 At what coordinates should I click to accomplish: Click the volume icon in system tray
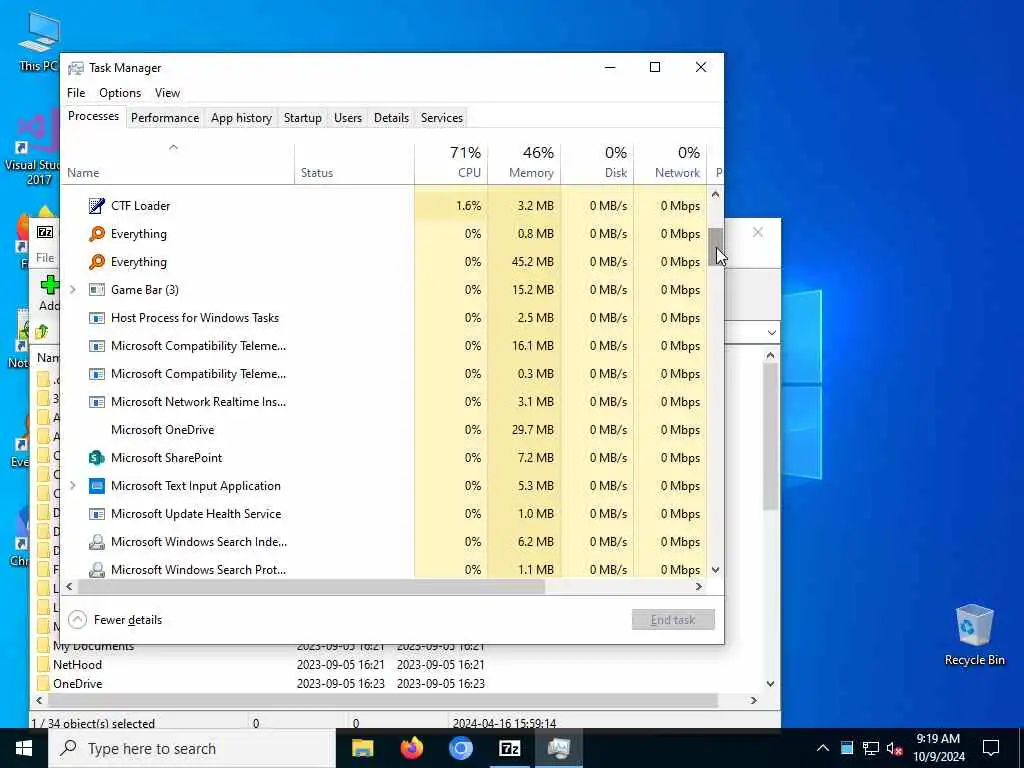pyautogui.click(x=895, y=748)
